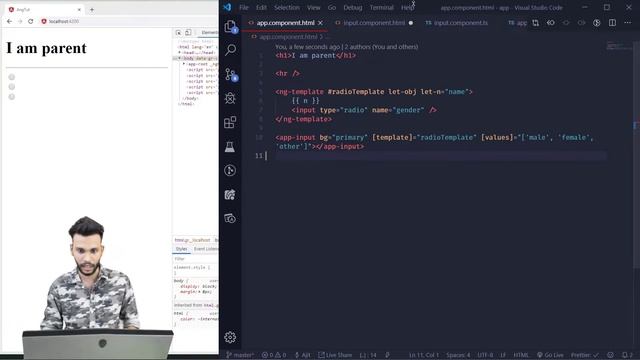Switch to input.component.html editor tab
Viewport: 640px width, 360px height.
click(x=374, y=23)
